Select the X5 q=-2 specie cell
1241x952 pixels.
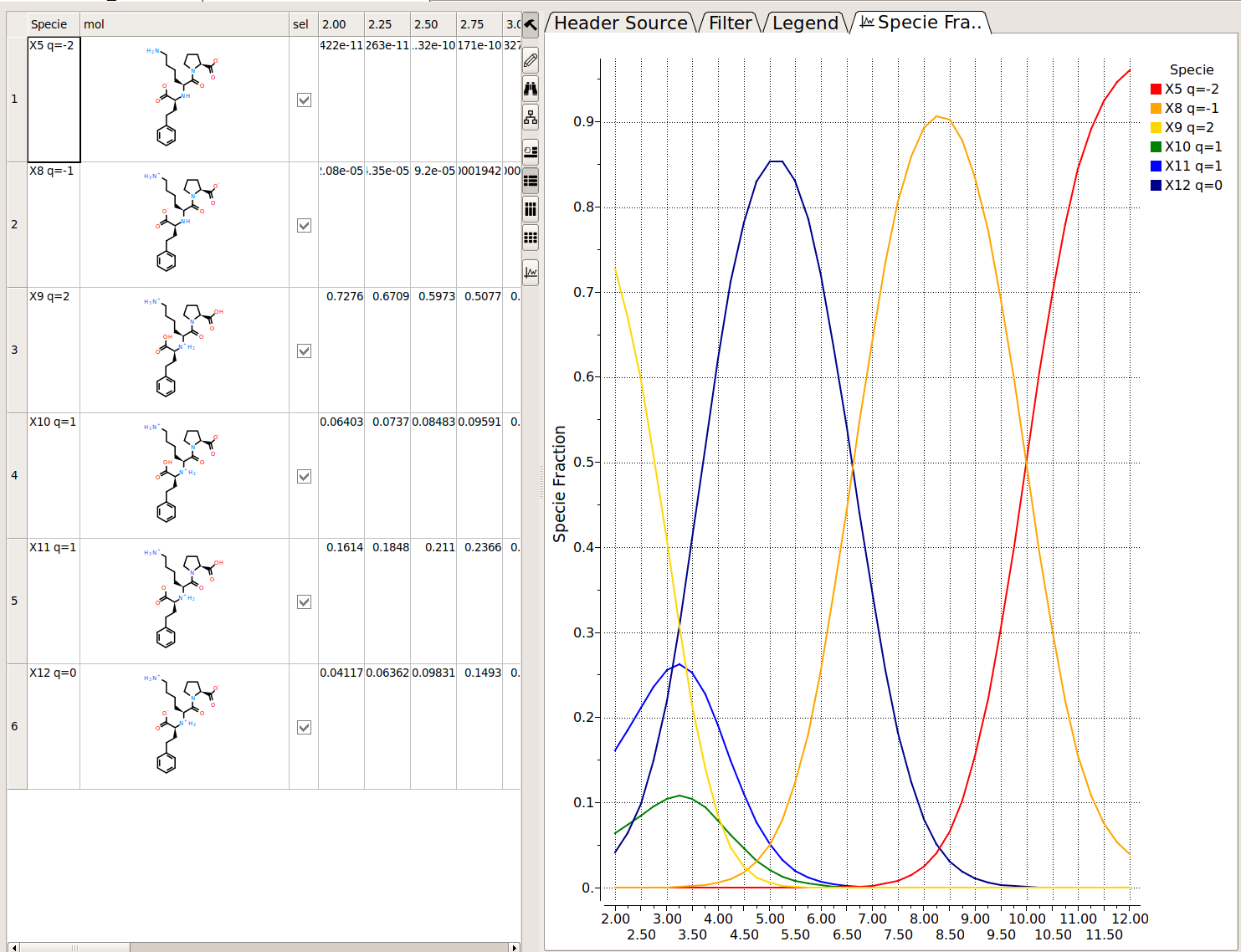point(54,100)
